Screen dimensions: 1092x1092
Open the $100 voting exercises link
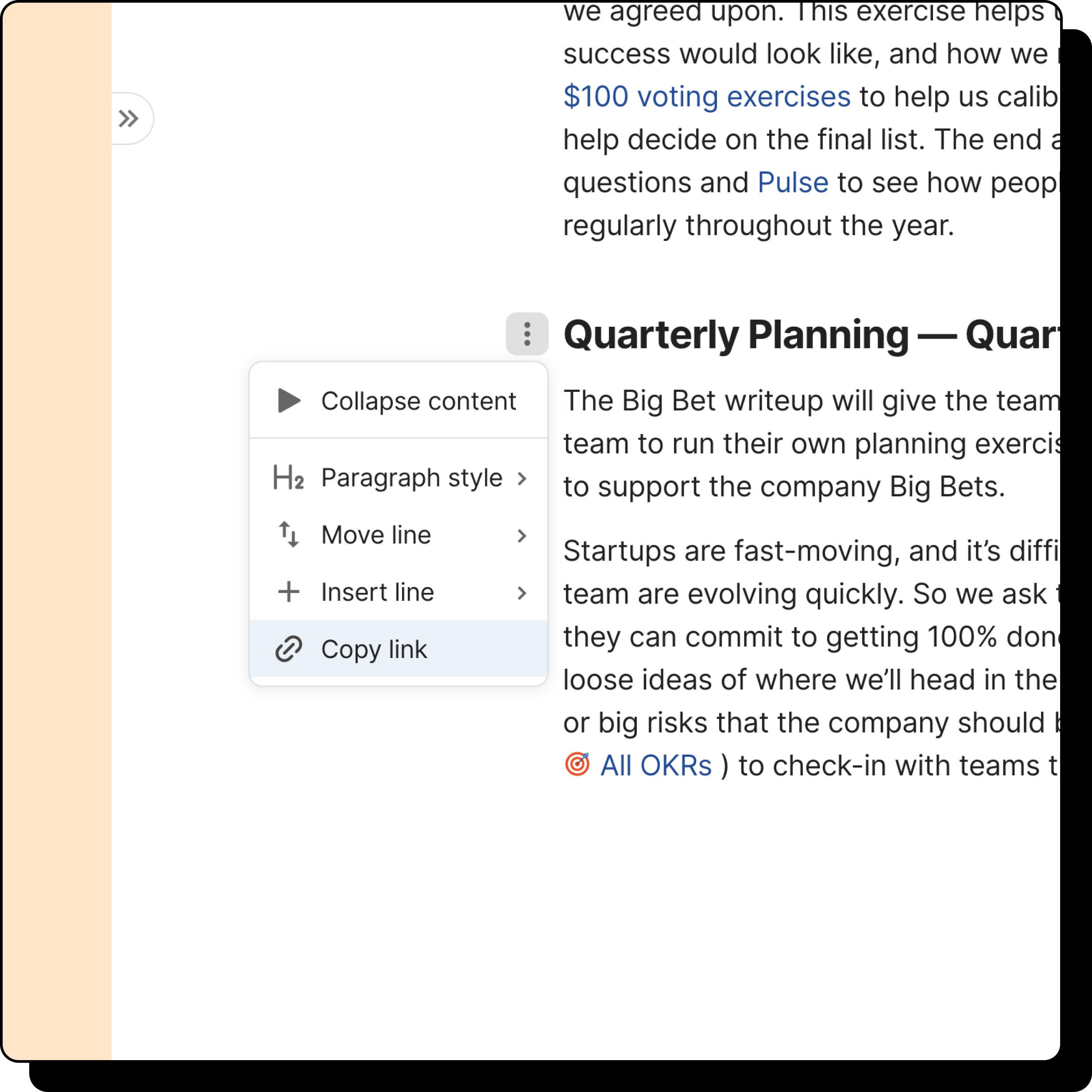[706, 97]
